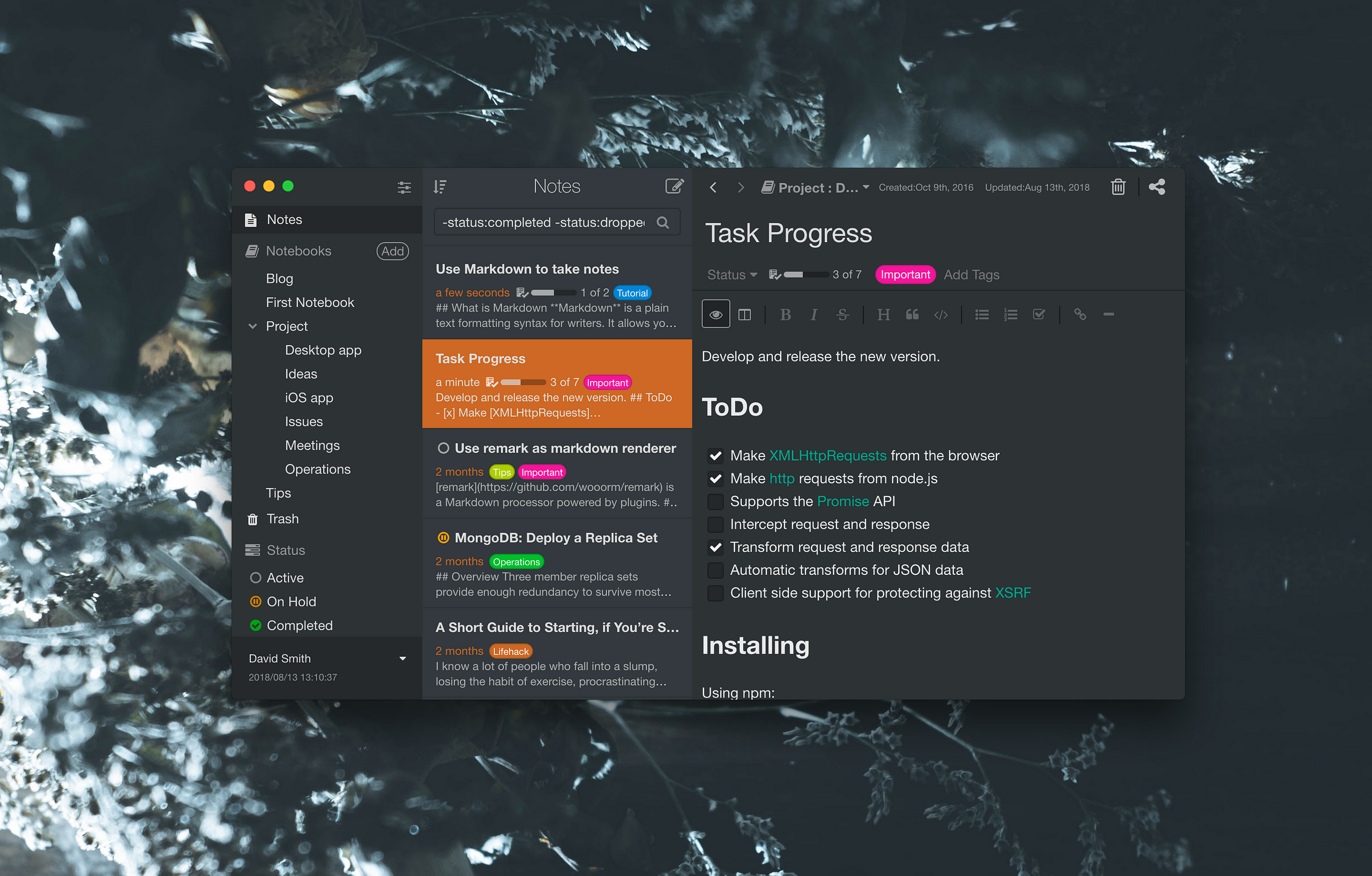Insert a quote with the blockquote icon
The width and height of the screenshot is (1372, 876).
point(912,315)
